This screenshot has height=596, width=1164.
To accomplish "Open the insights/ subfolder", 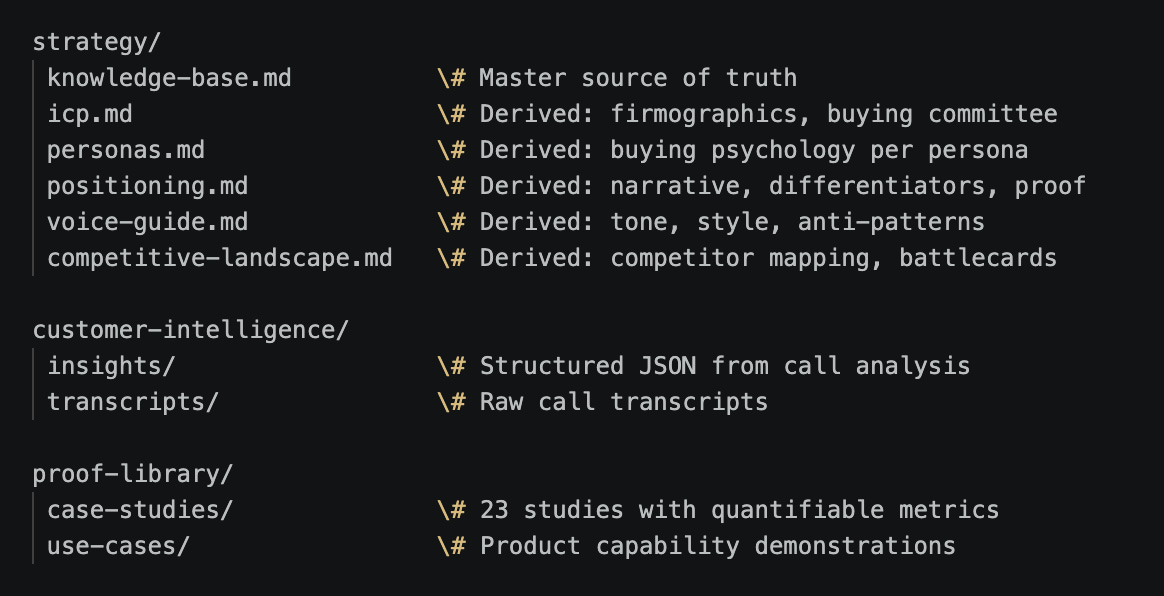I will pyautogui.click(x=111, y=366).
